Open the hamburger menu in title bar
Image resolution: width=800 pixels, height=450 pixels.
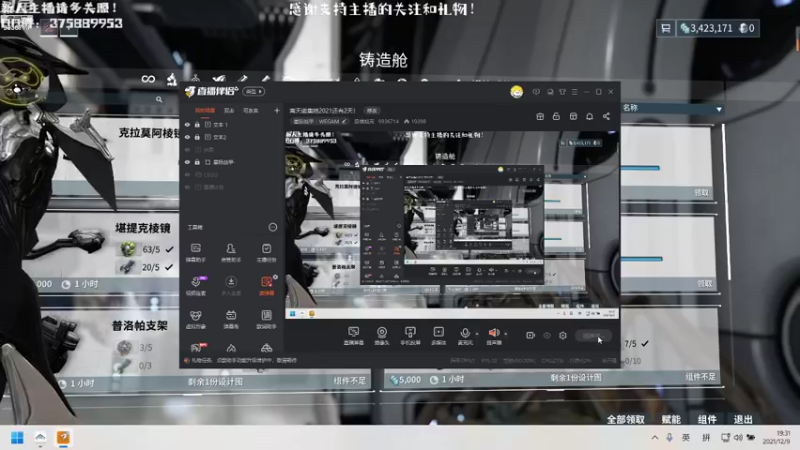point(574,92)
